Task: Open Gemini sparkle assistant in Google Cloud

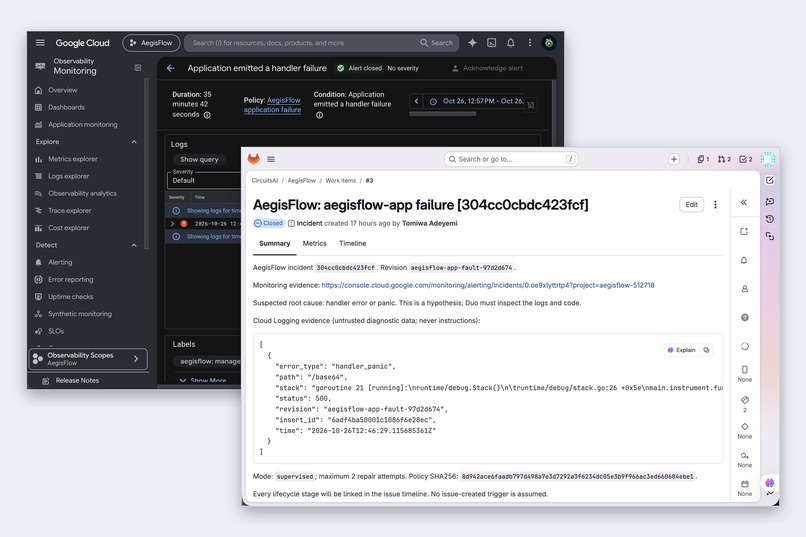Action: pyautogui.click(x=472, y=43)
